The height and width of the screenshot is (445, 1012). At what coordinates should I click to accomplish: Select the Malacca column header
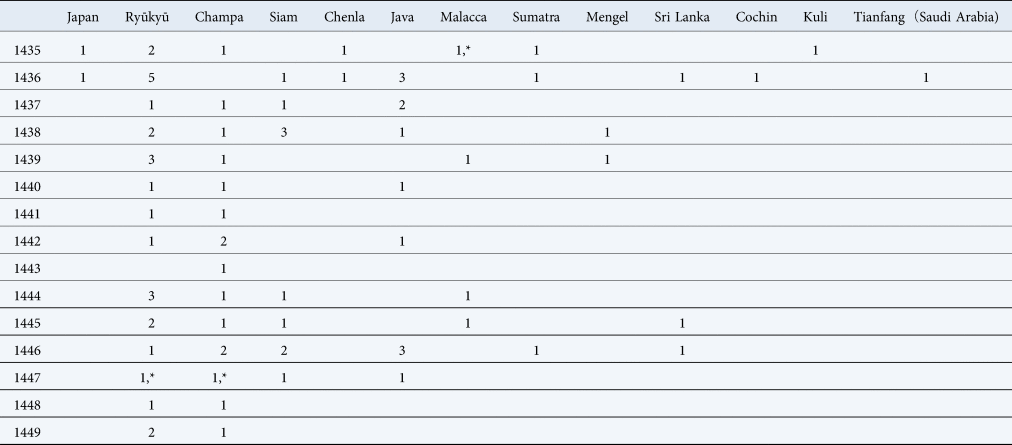pyautogui.click(x=464, y=18)
